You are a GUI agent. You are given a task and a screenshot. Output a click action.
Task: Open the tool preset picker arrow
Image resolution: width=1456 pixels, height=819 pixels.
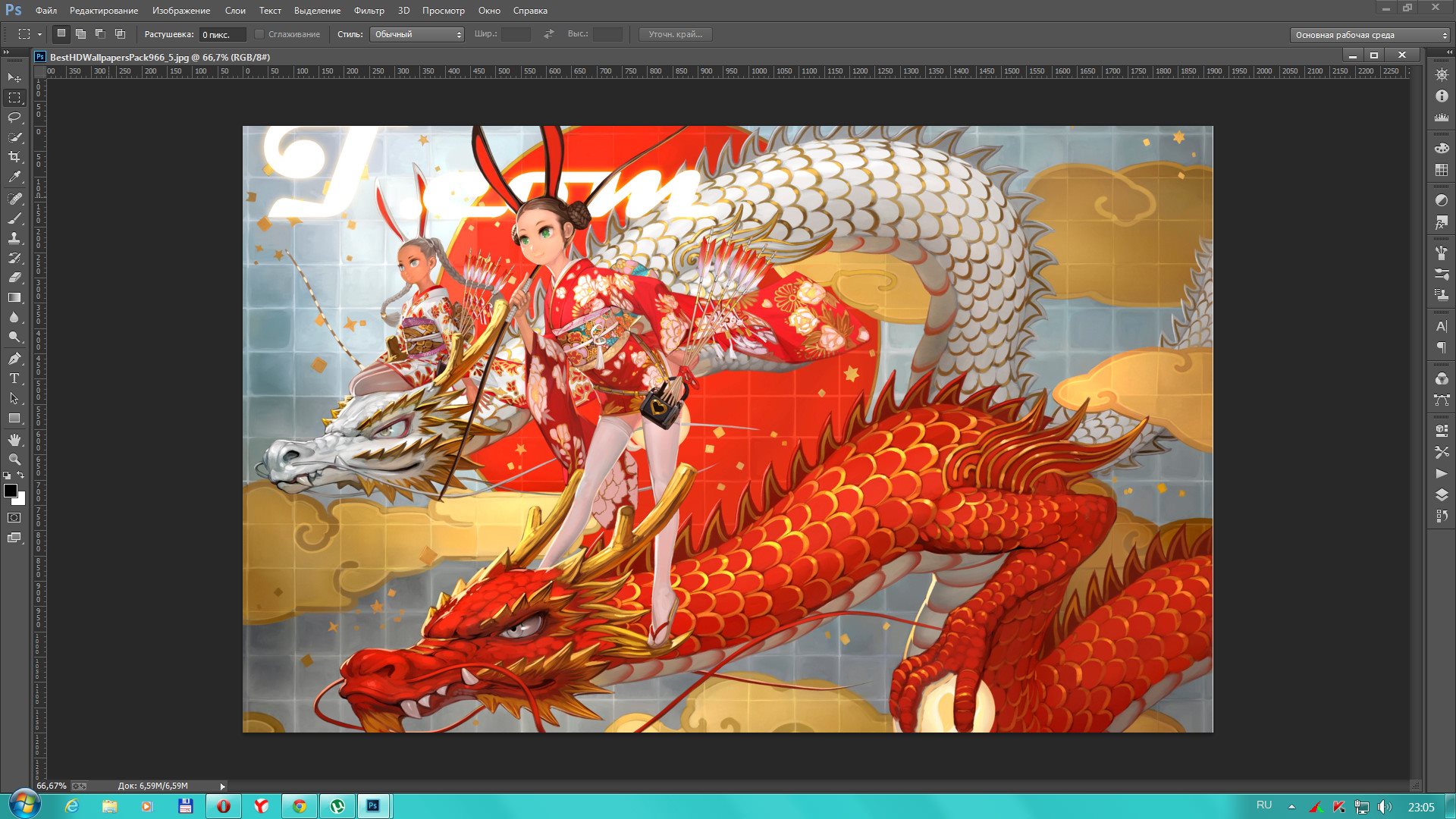(39, 34)
